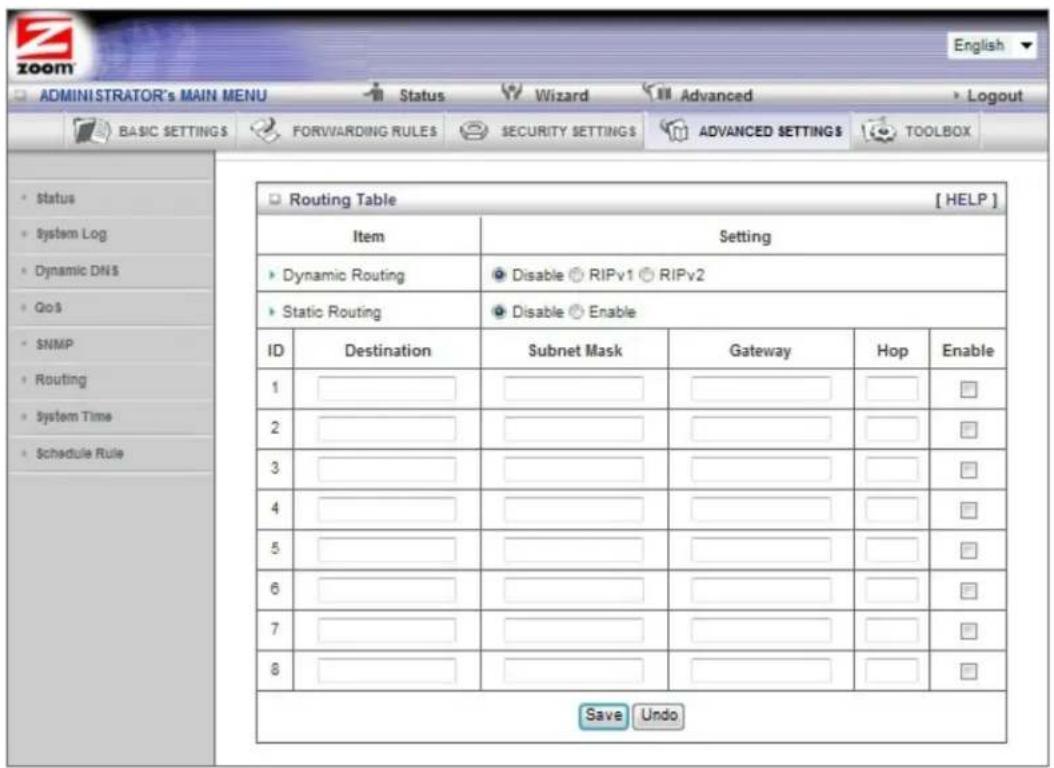Open System Time in the sidebar
The width and height of the screenshot is (1054, 768).
coord(74,417)
